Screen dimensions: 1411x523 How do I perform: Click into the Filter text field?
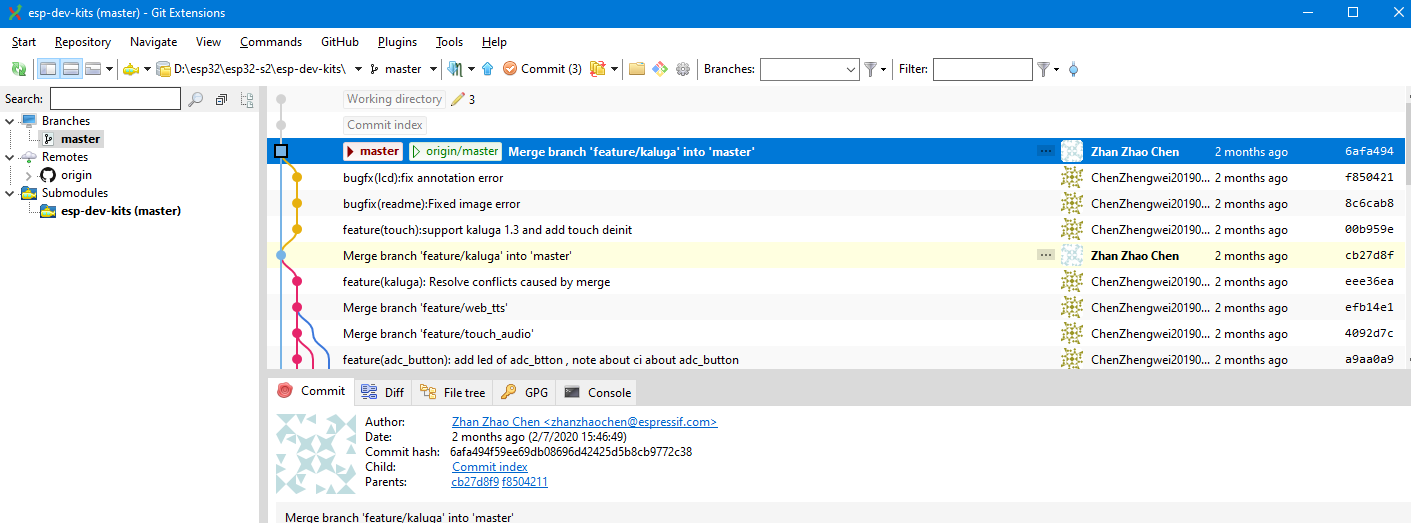[982, 69]
